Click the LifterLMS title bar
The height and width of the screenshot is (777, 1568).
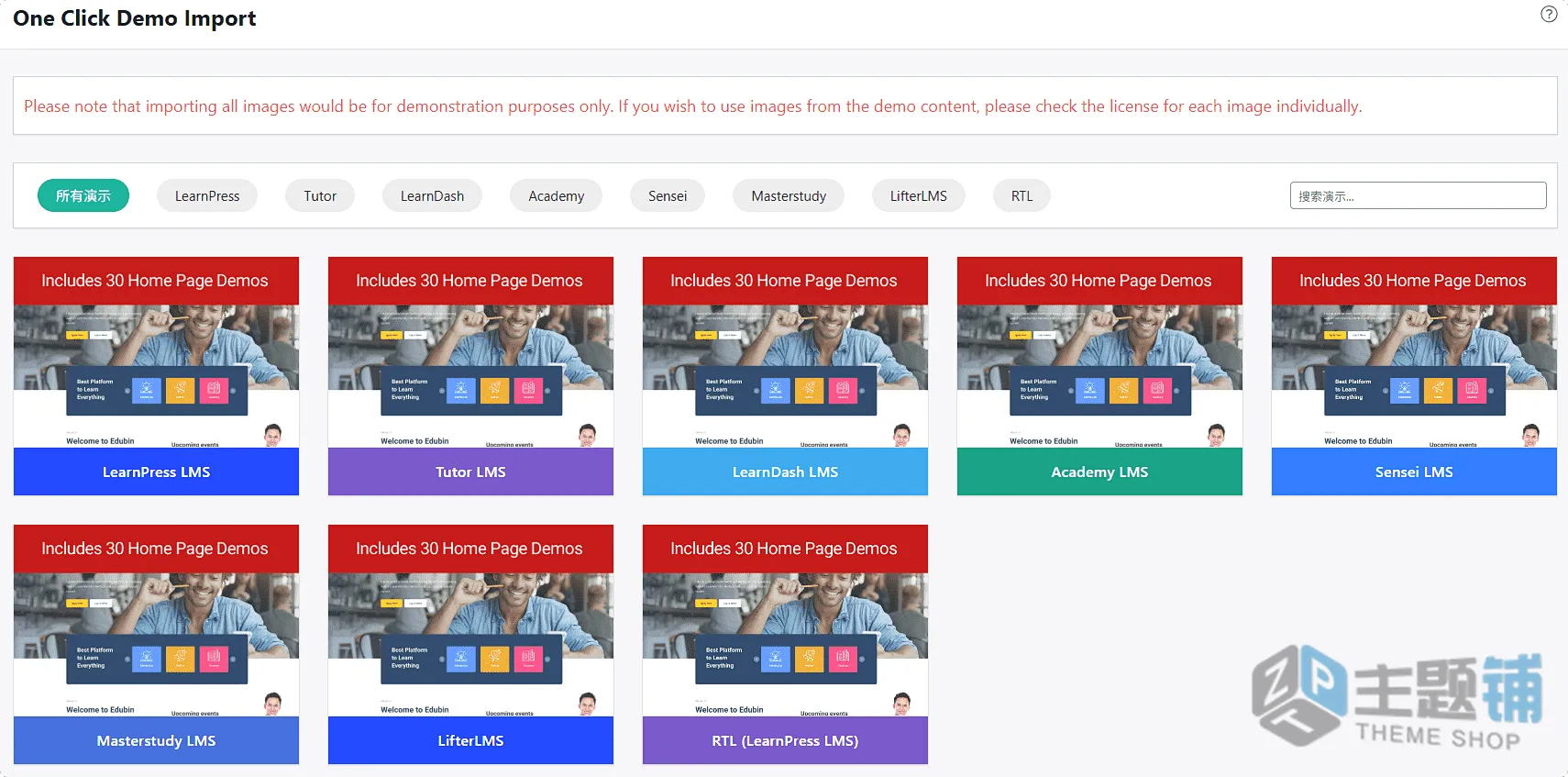[470, 740]
